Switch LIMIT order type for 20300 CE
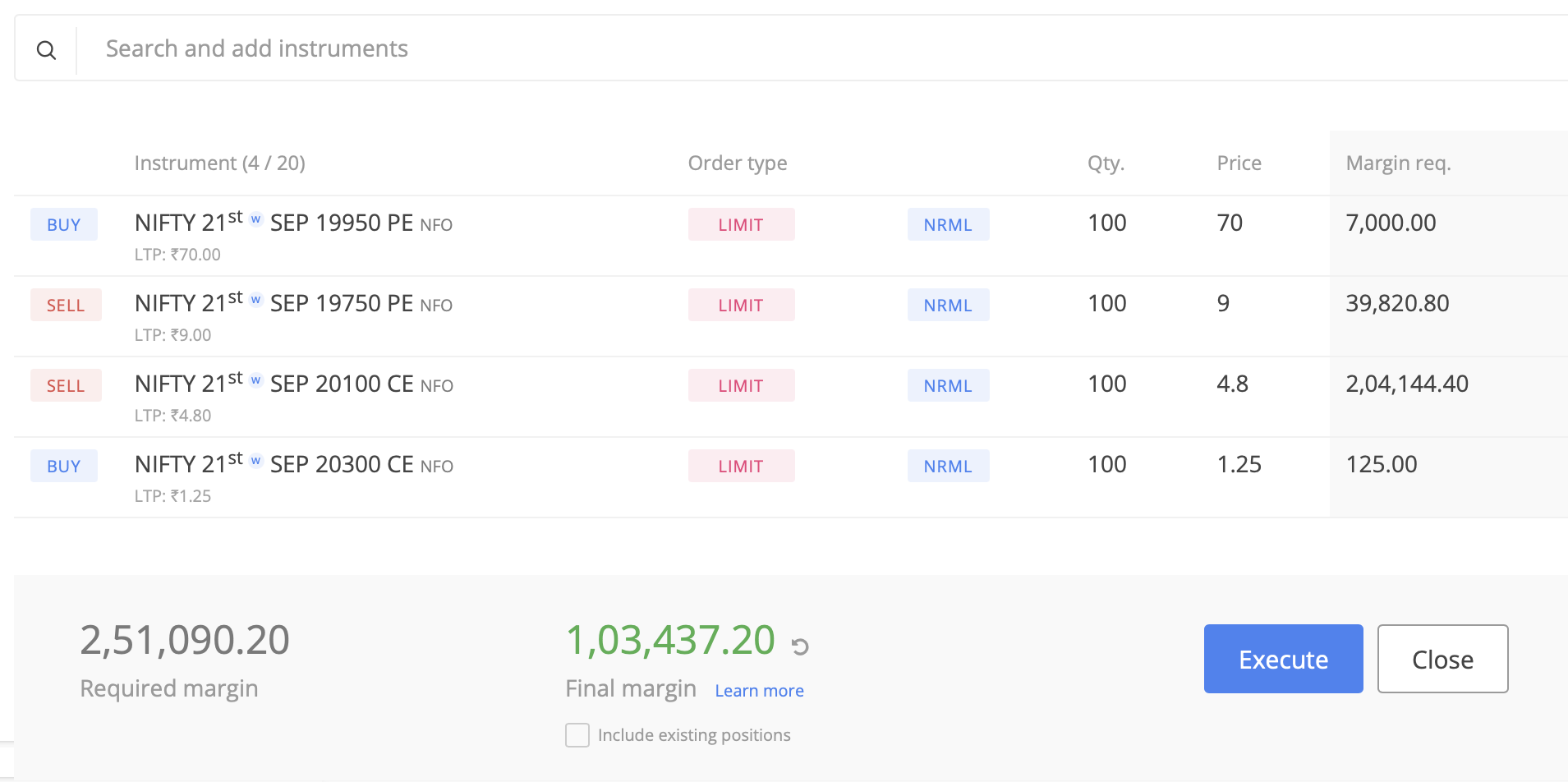Image resolution: width=1568 pixels, height=782 pixels. point(741,466)
